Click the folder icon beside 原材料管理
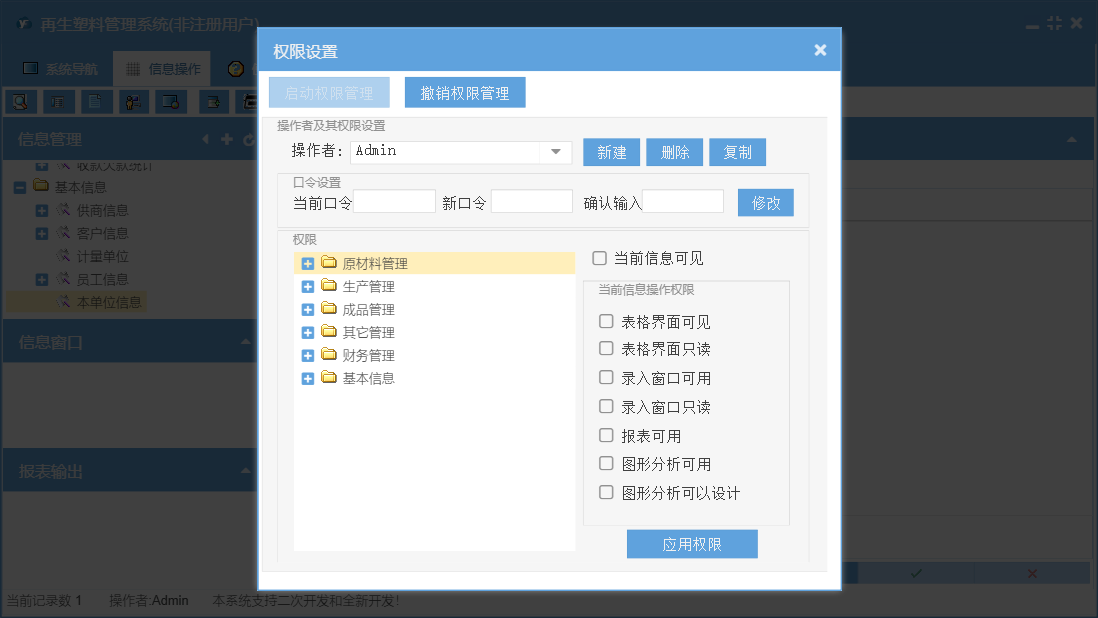This screenshot has height=618, width=1098. 329,263
